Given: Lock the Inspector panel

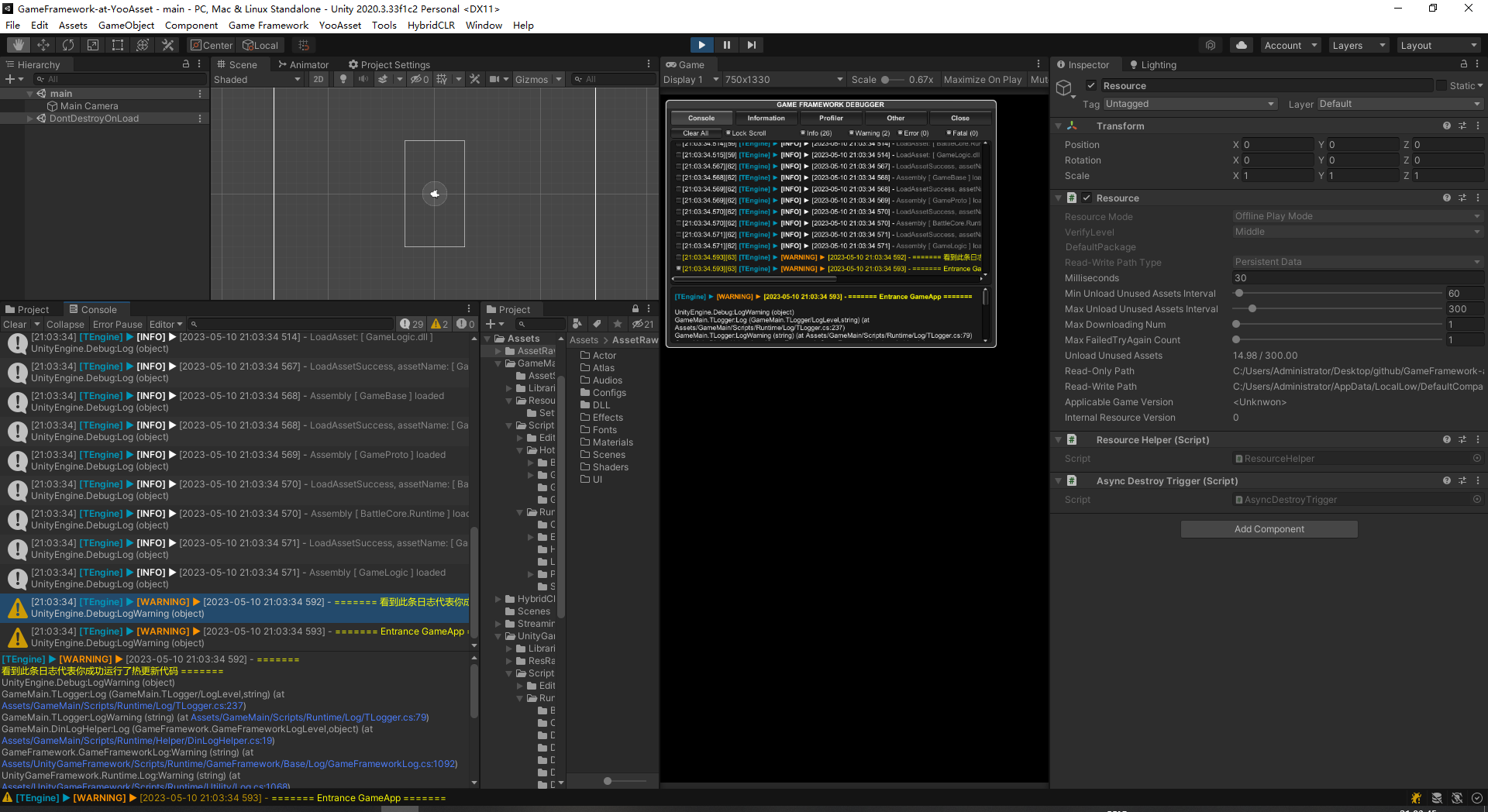Looking at the screenshot, I should pyautogui.click(x=1464, y=64).
